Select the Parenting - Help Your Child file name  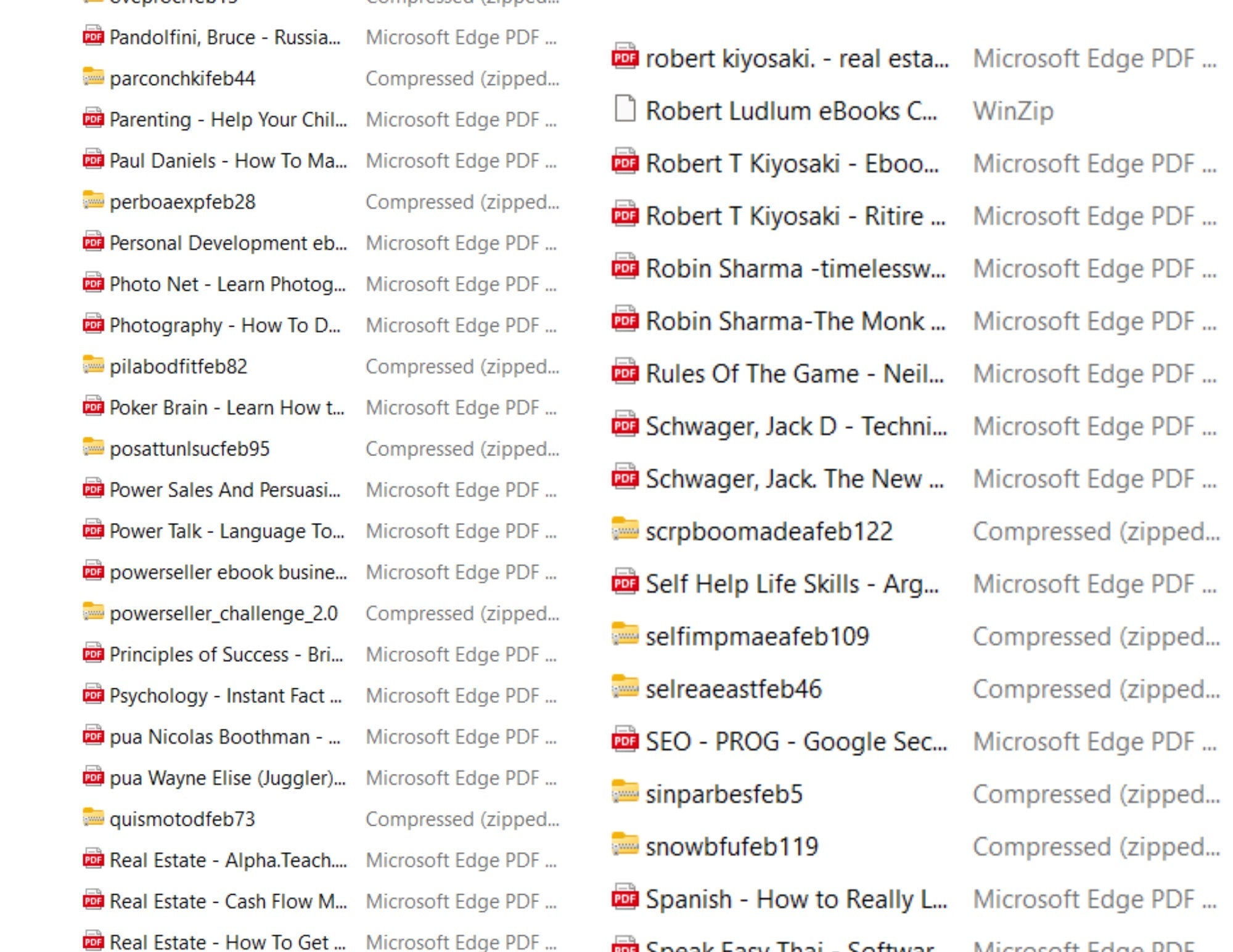coord(227,120)
